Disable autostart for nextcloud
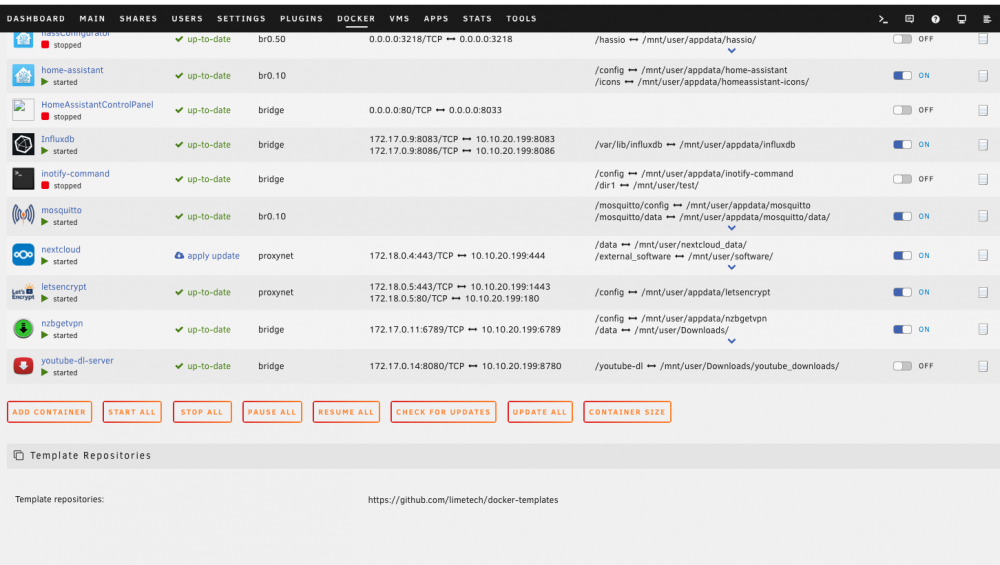 pos(902,255)
